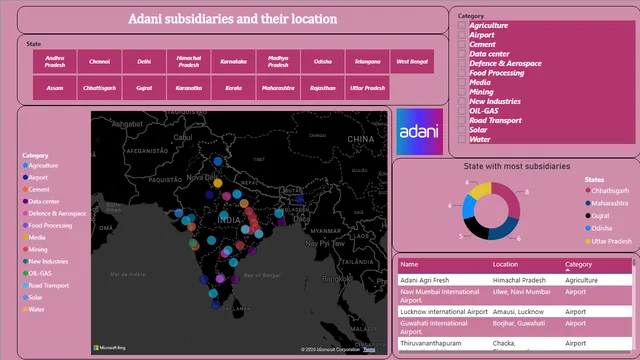
Task: Select Maharashtra in donut chart legend
Action: coord(607,203)
